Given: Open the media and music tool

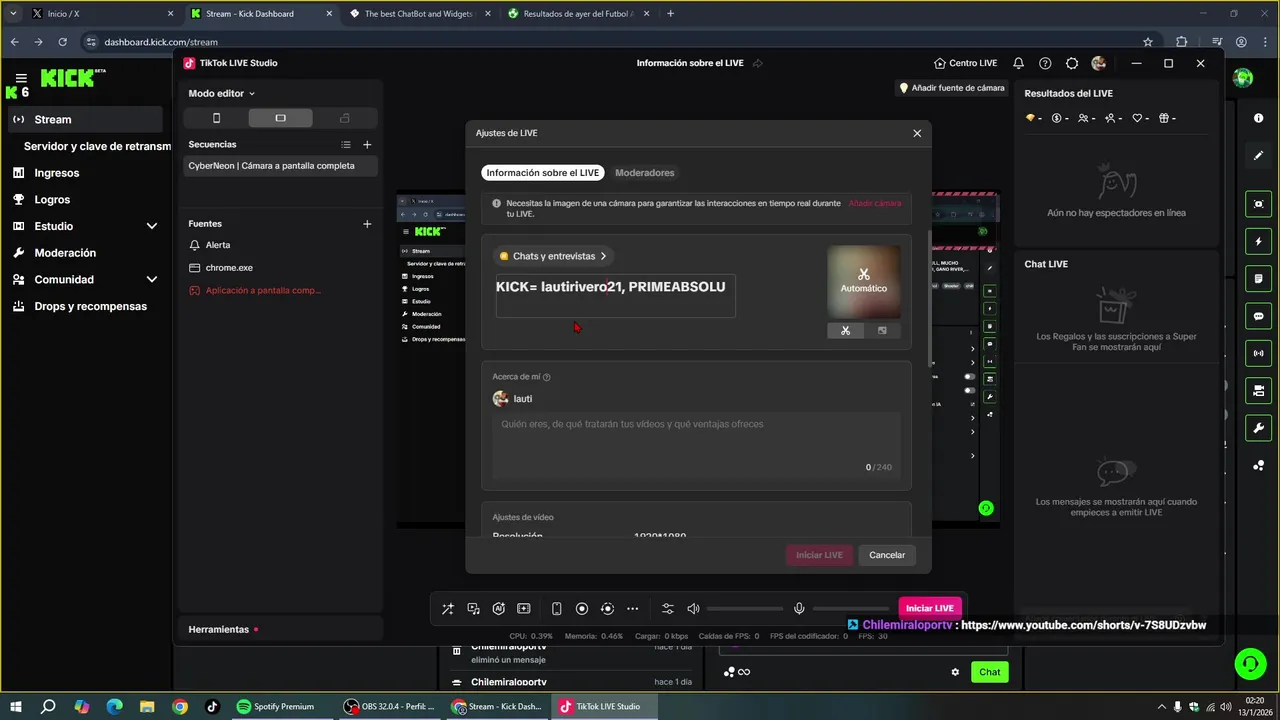Looking at the screenshot, I should coord(473,608).
